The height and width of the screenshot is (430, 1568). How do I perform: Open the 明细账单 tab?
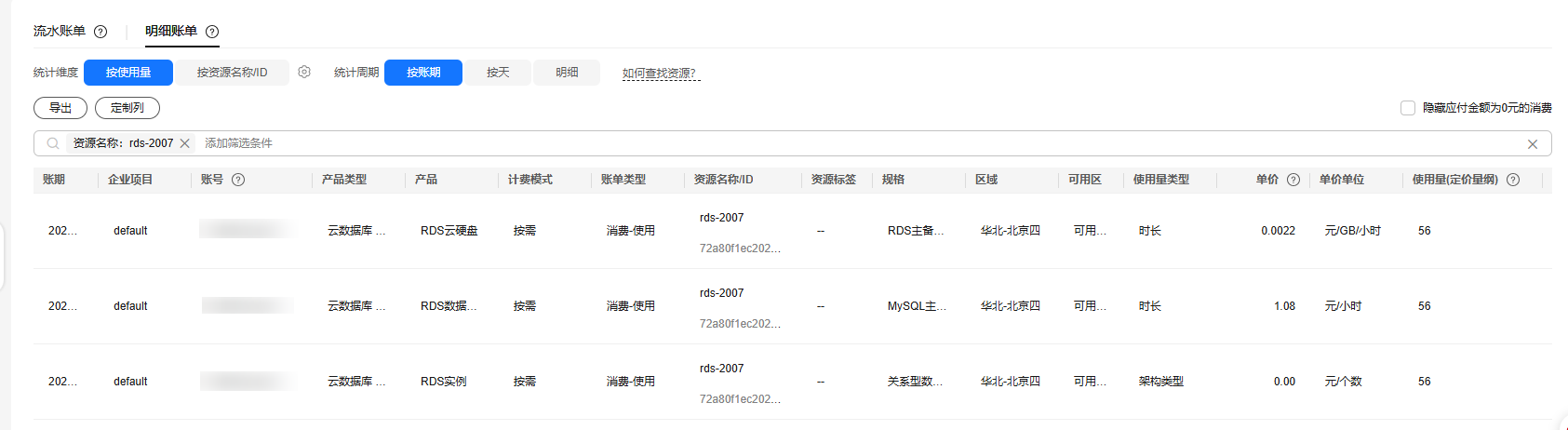pyautogui.click(x=171, y=32)
